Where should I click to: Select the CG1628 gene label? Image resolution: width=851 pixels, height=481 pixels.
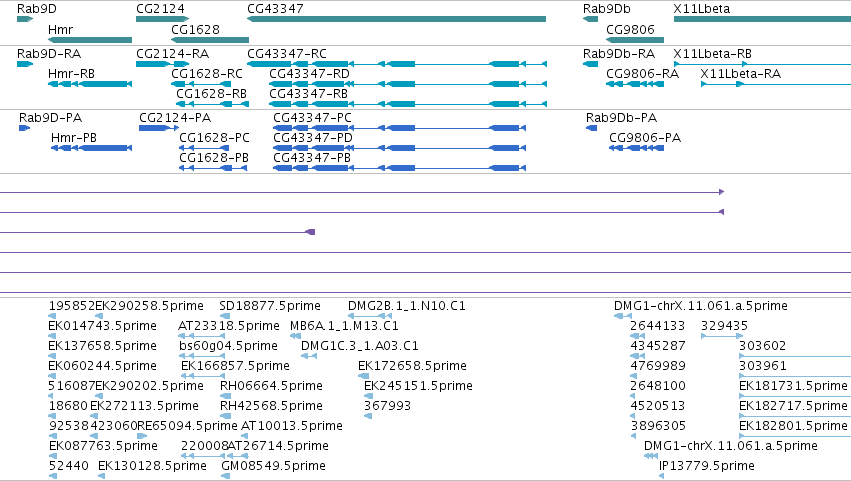(x=195, y=29)
